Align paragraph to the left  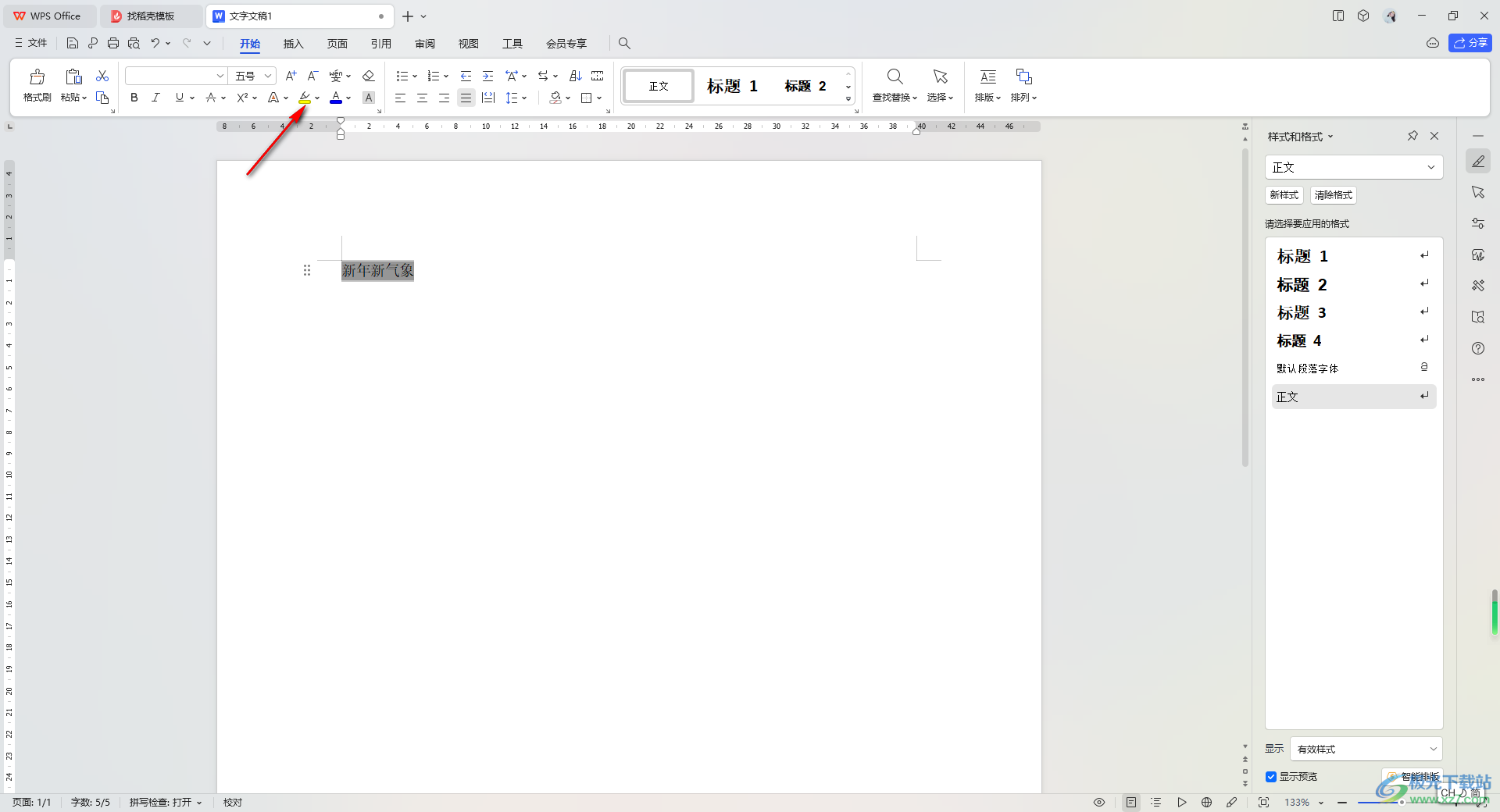coord(400,98)
